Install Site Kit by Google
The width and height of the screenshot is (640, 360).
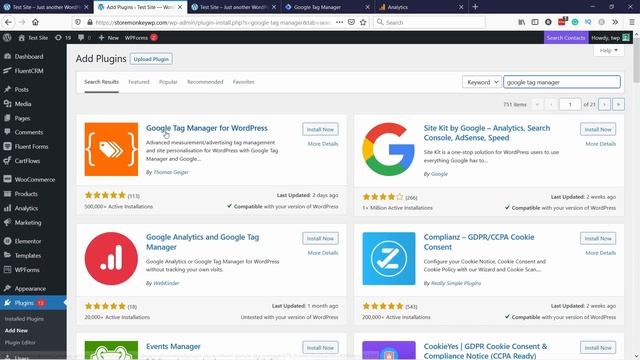[x=598, y=129]
